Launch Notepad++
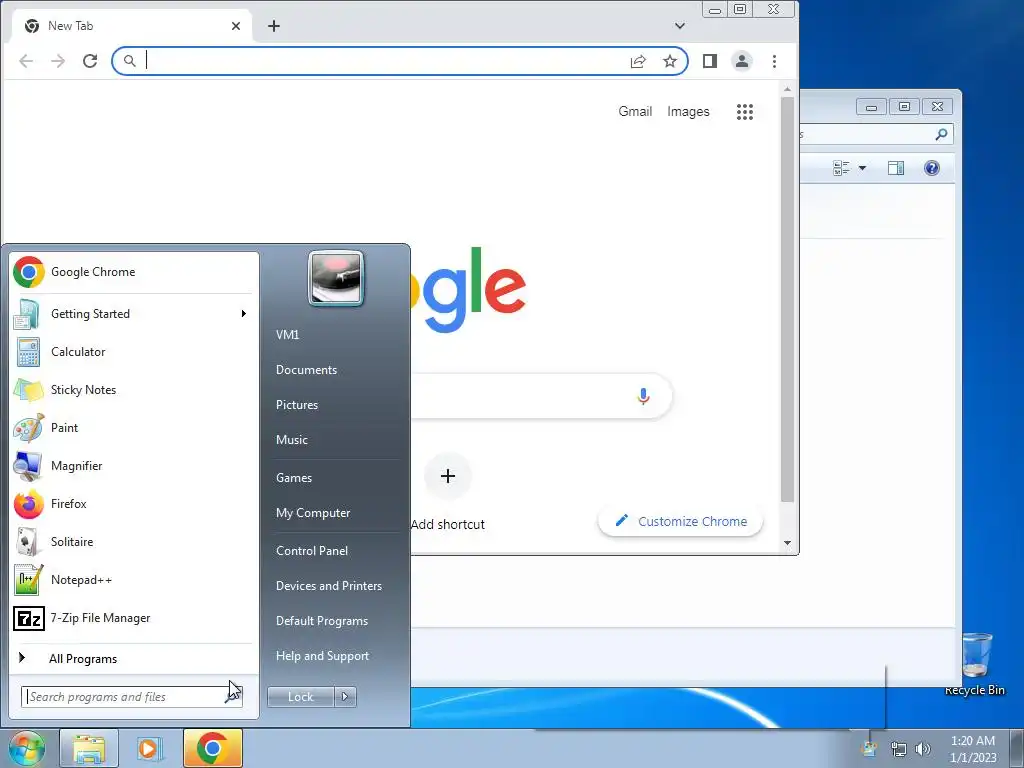 134,580
